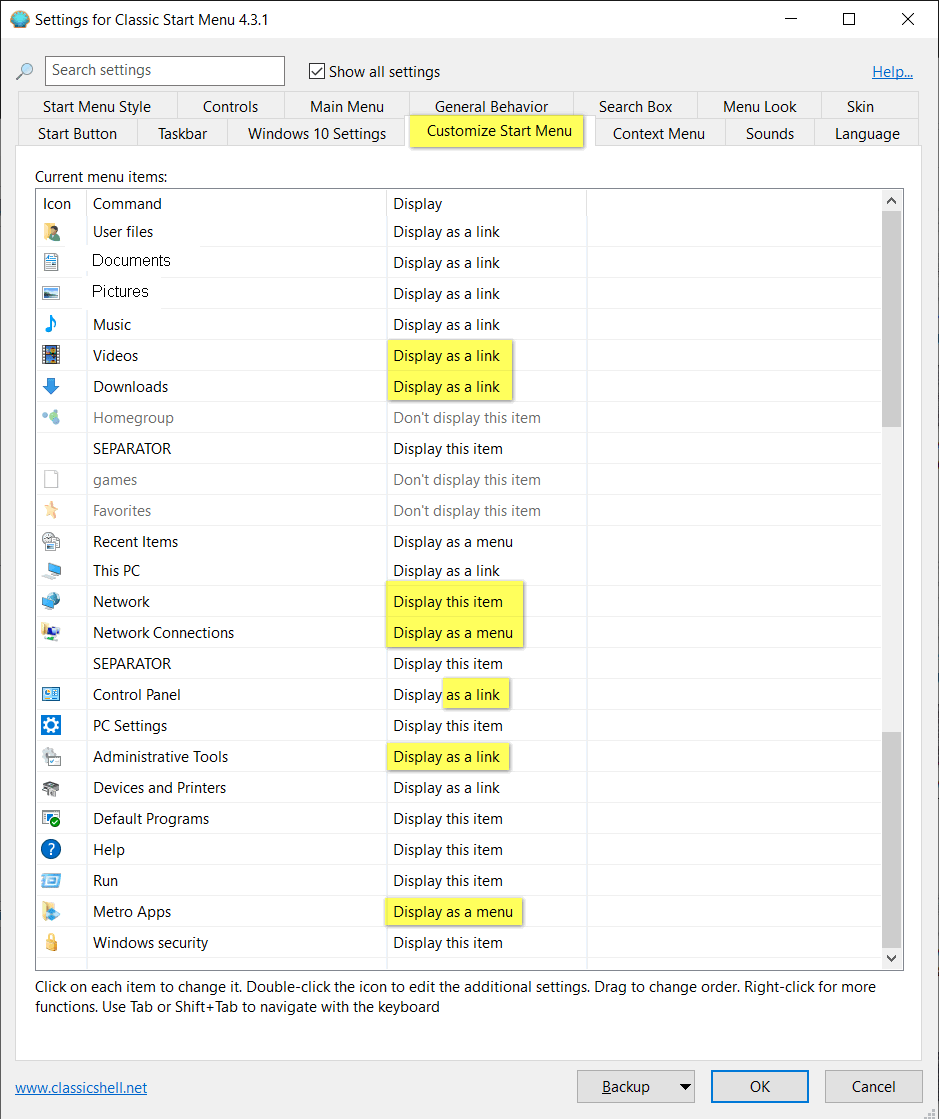Image resolution: width=939 pixels, height=1119 pixels.
Task: Change display setting for Downloads
Action: [447, 387]
